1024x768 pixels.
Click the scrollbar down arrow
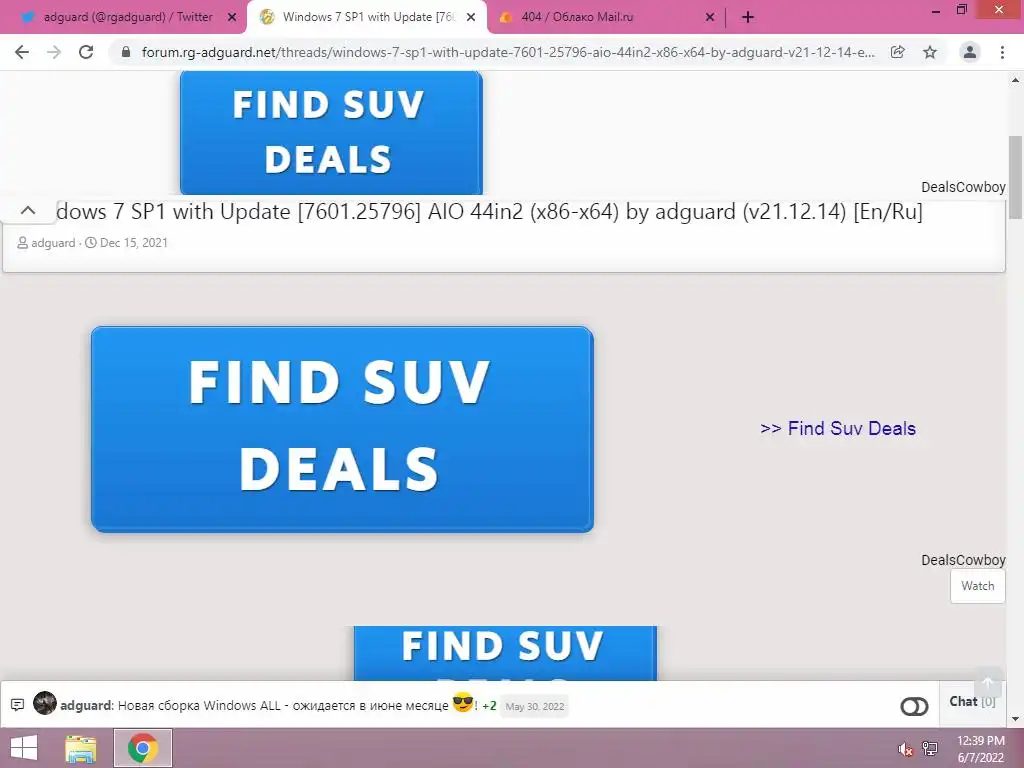(1015, 719)
